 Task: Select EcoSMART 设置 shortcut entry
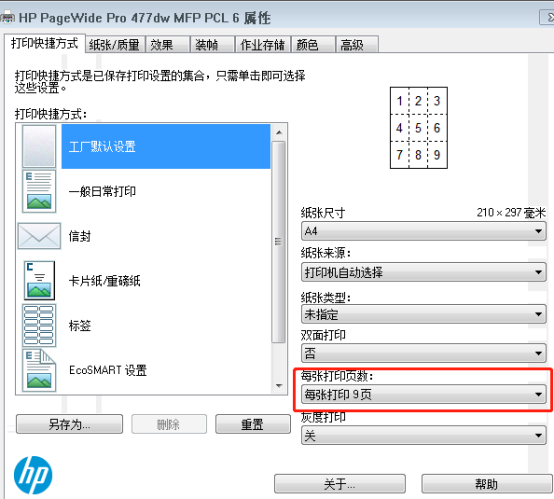tap(166, 370)
